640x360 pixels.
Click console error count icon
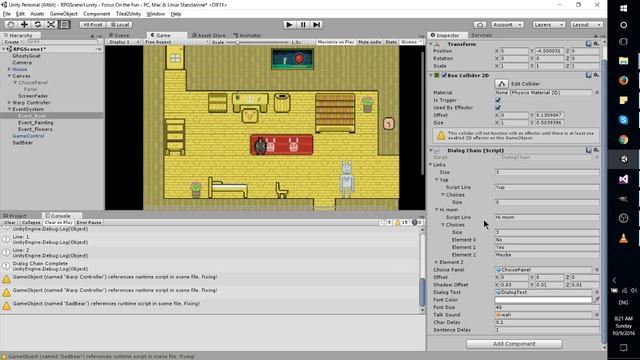(x=417, y=222)
